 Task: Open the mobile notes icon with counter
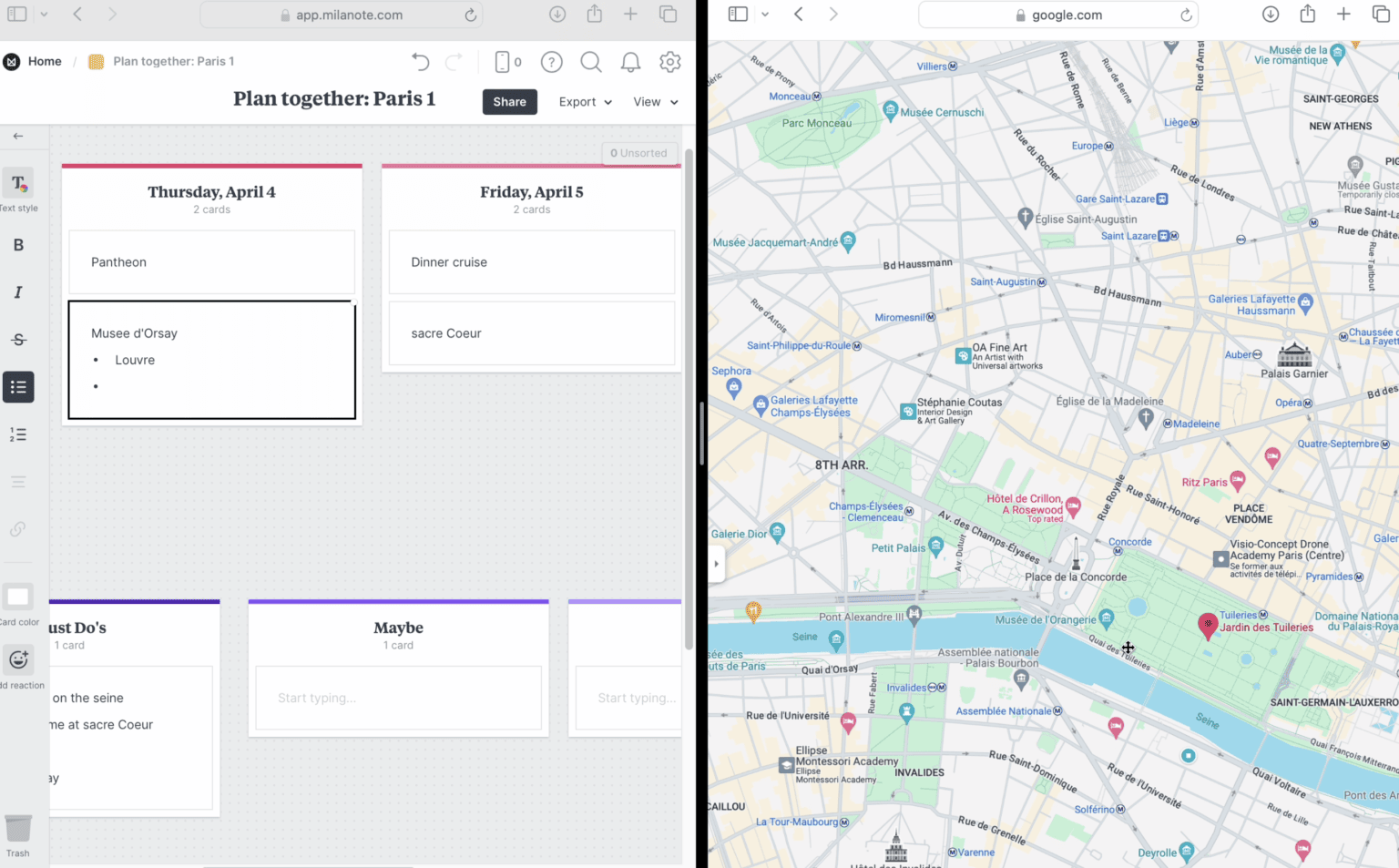pos(507,62)
